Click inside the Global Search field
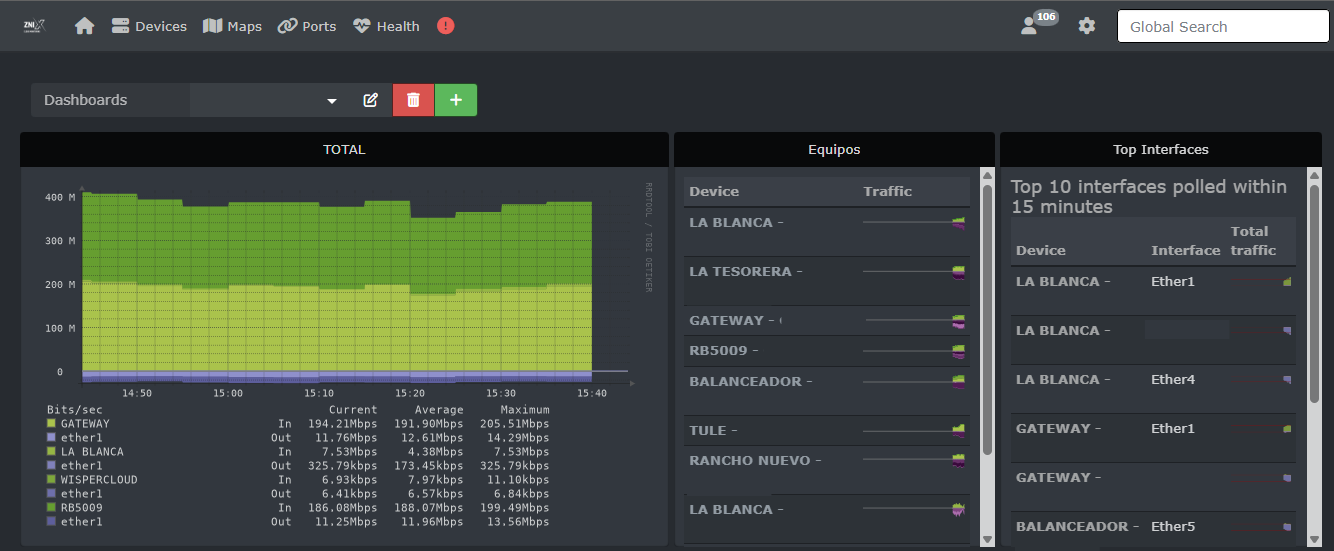 point(1222,26)
